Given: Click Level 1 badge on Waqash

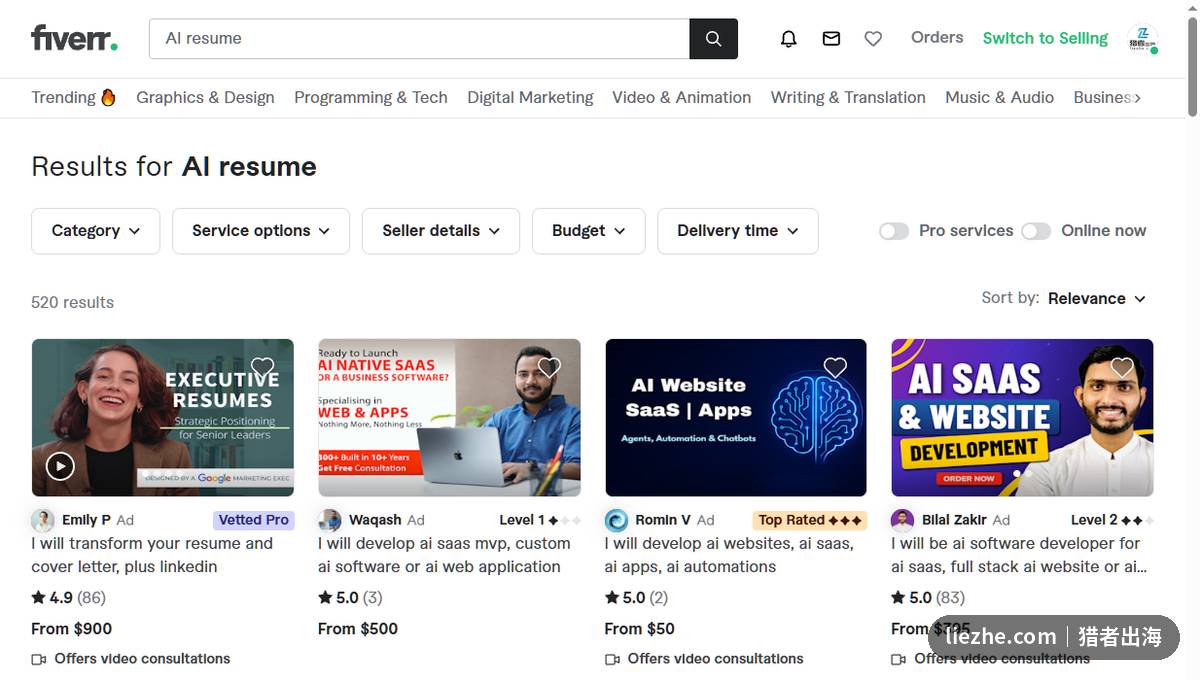Looking at the screenshot, I should pos(540,520).
